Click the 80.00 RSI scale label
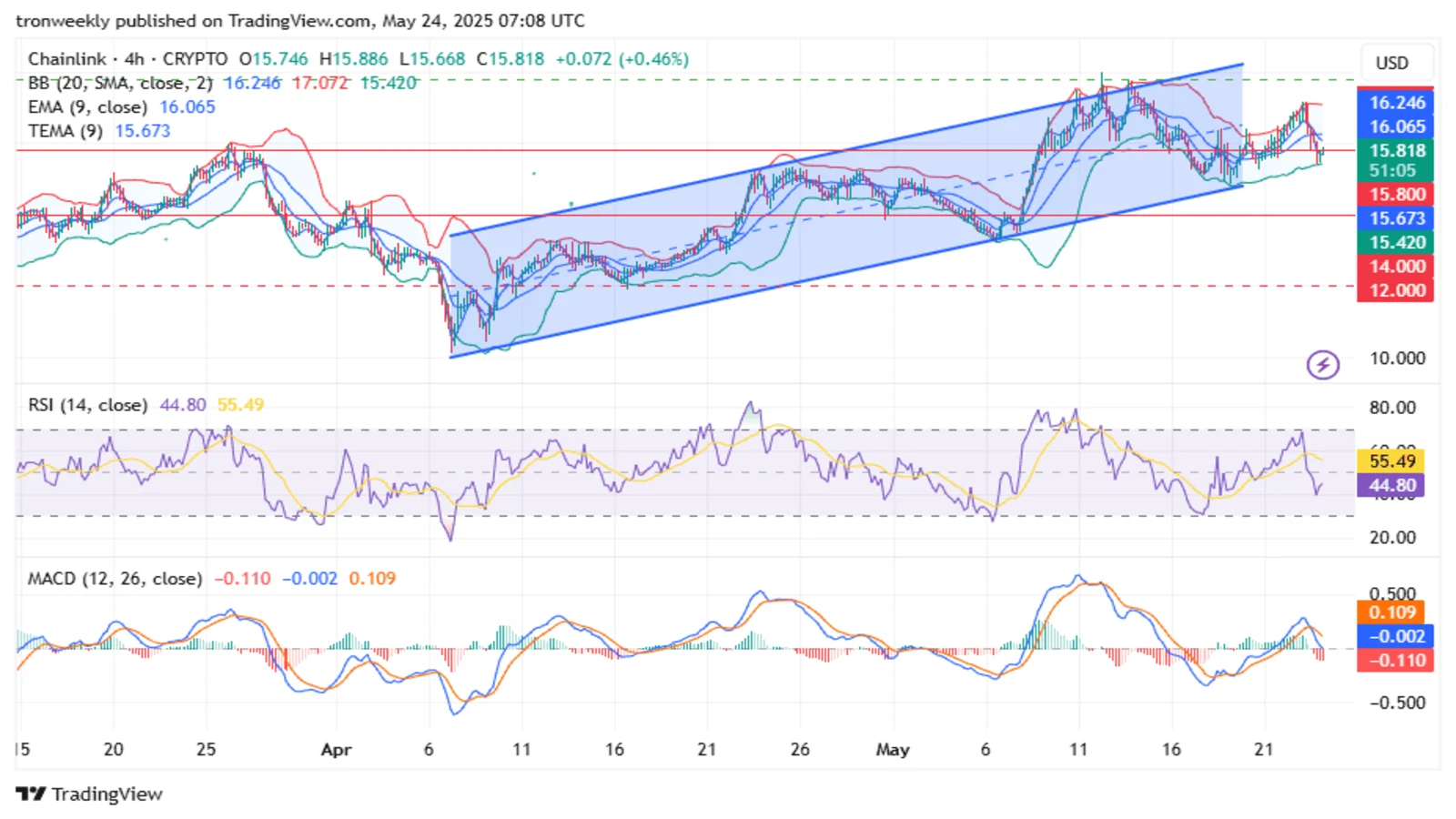 click(1393, 407)
